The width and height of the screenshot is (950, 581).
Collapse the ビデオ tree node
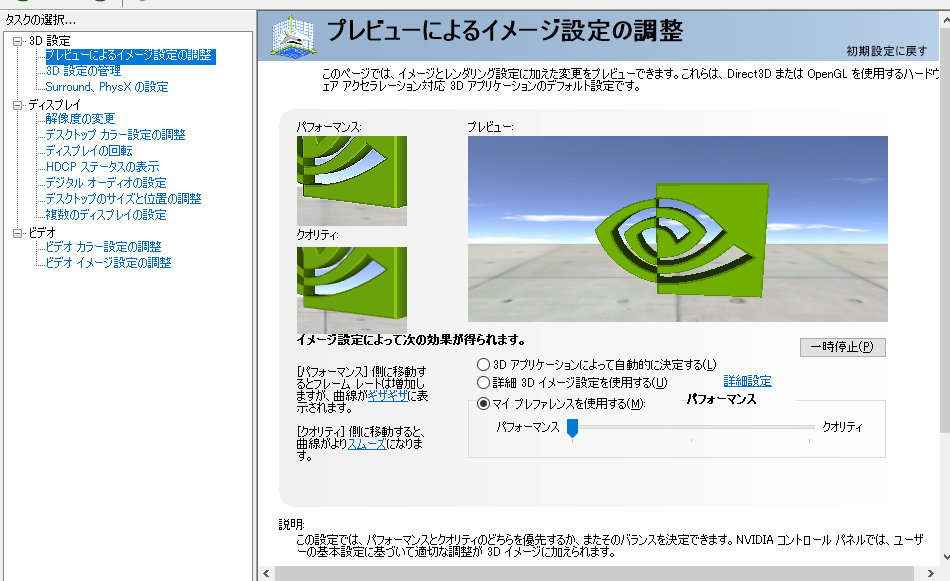point(18,233)
